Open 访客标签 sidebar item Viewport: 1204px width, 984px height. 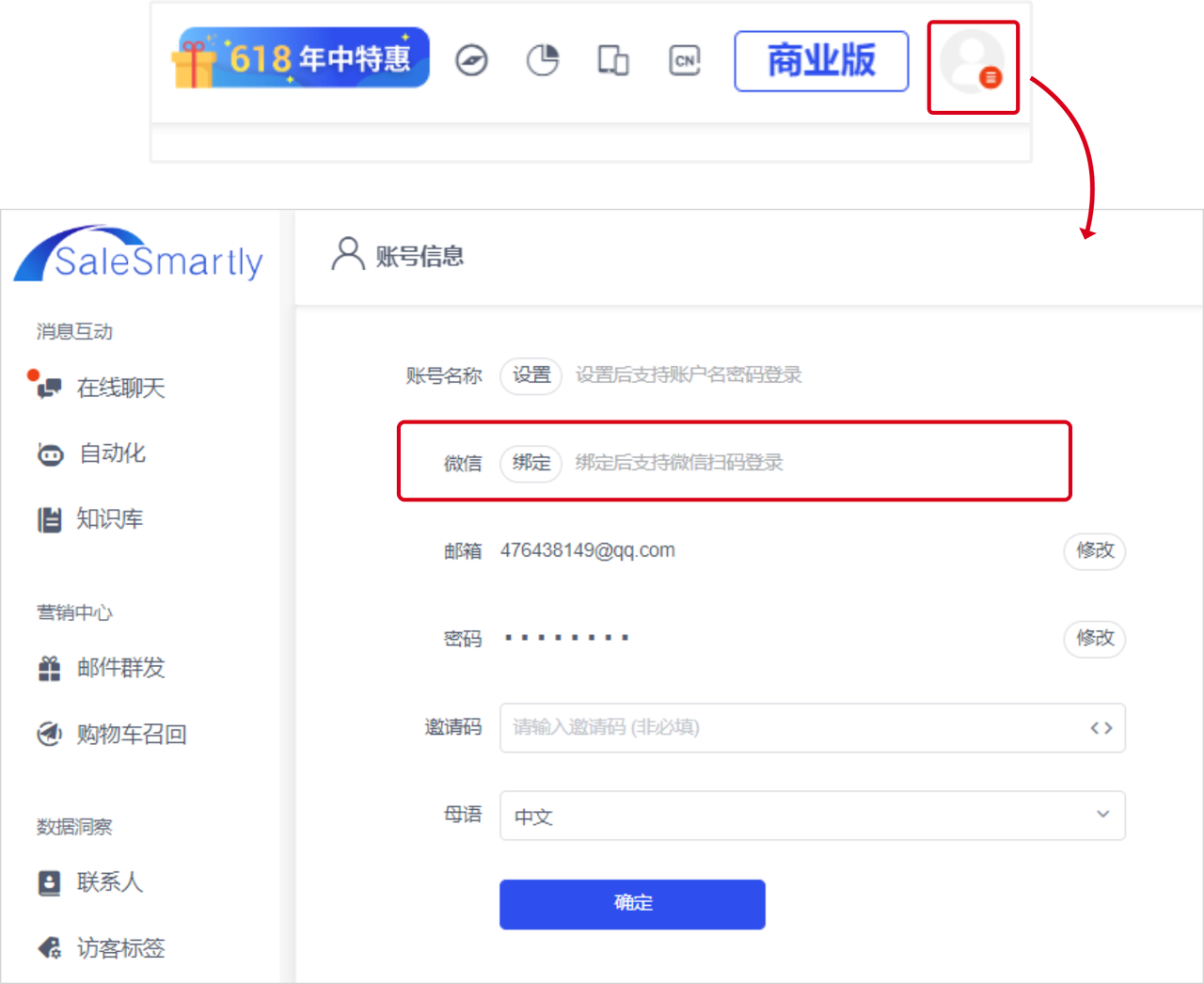pyautogui.click(x=119, y=948)
